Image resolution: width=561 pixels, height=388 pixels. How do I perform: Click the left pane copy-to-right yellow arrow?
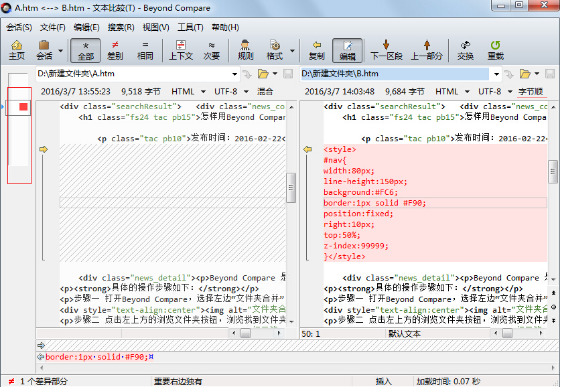43,149
